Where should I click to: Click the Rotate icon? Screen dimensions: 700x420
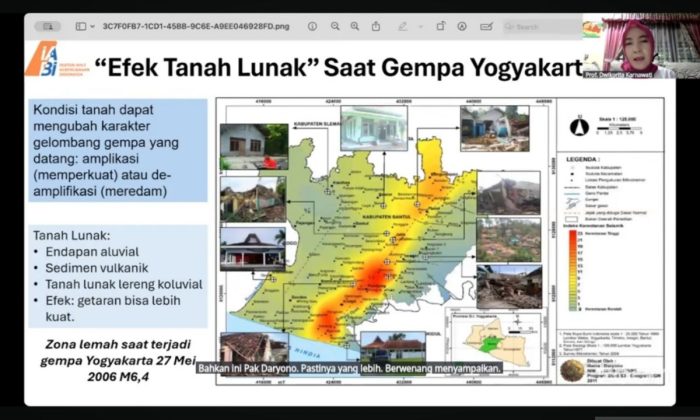pos(441,26)
